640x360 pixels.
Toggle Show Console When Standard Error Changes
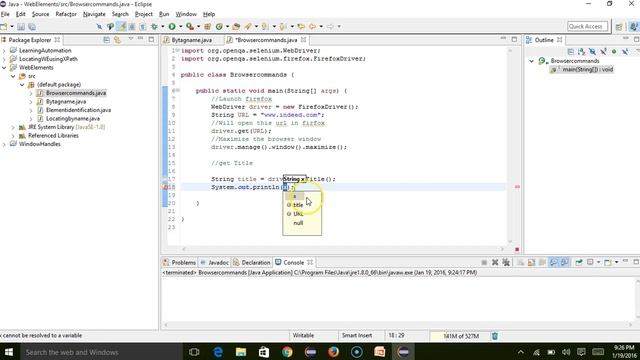[x=564, y=262]
